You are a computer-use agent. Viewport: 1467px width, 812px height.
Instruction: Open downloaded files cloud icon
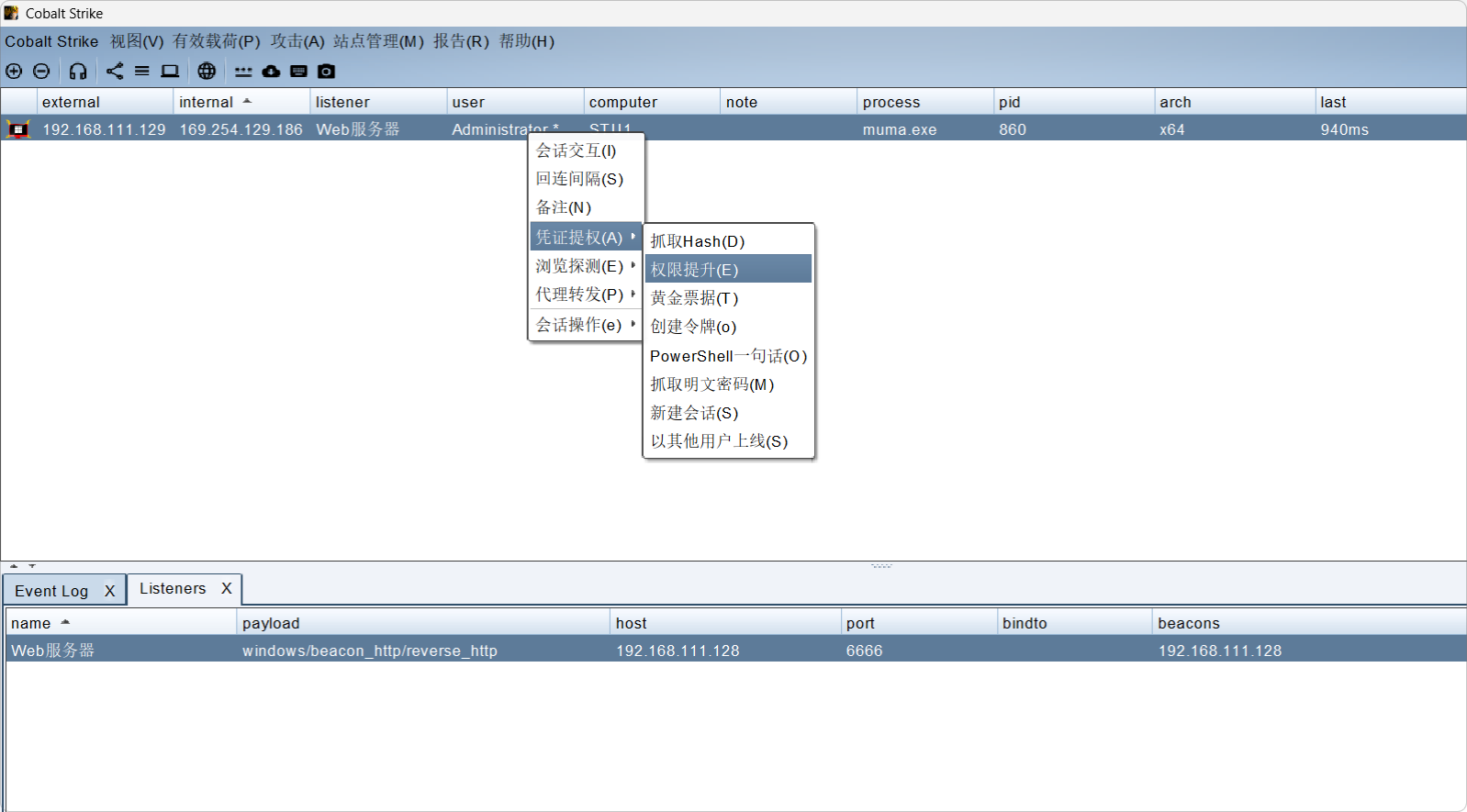271,71
